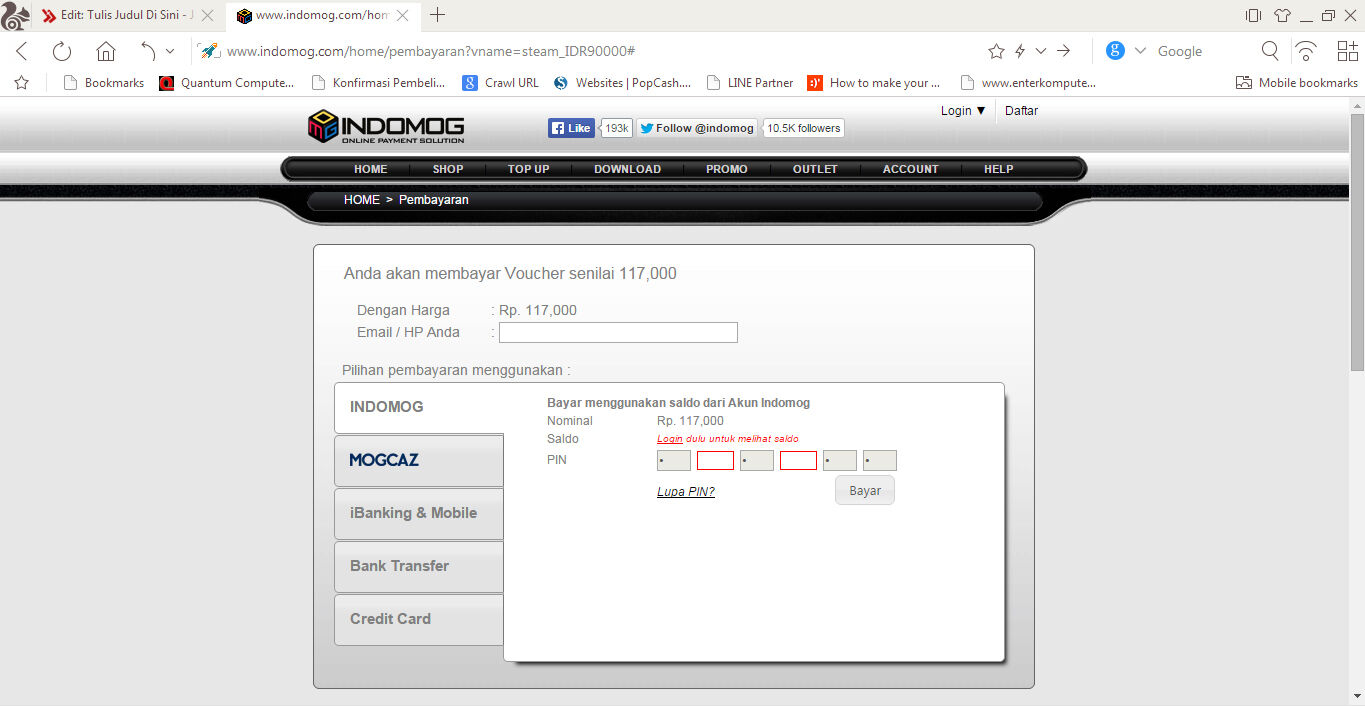Select the MOGCAZ payment tab
The height and width of the screenshot is (707, 1365).
(419, 460)
